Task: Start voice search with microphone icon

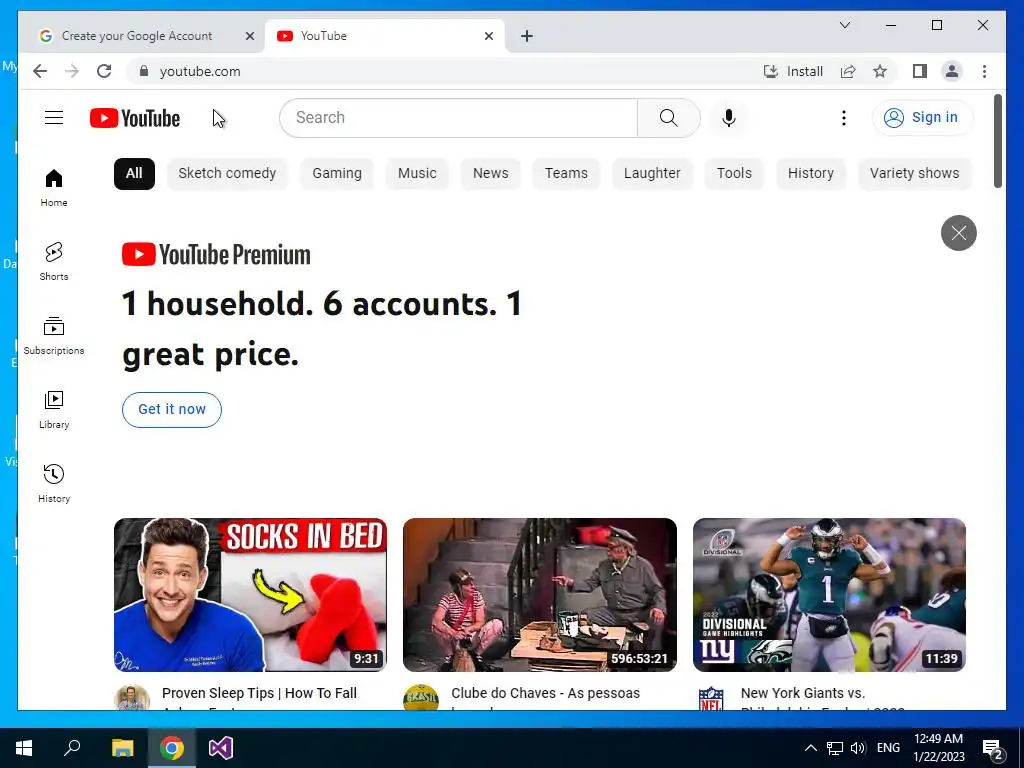Action: 729,118
